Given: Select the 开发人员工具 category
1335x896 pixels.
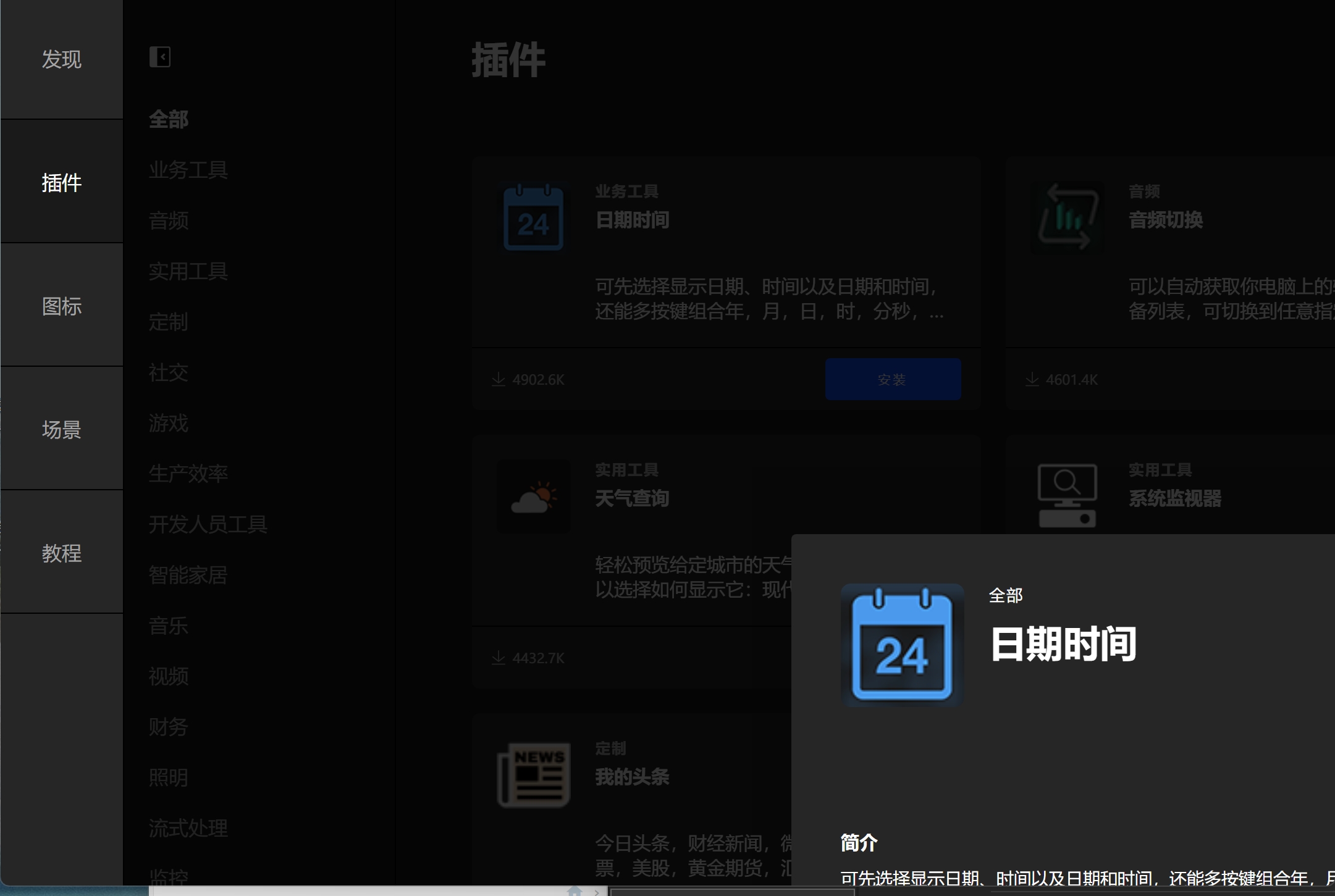Looking at the screenshot, I should pos(208,524).
